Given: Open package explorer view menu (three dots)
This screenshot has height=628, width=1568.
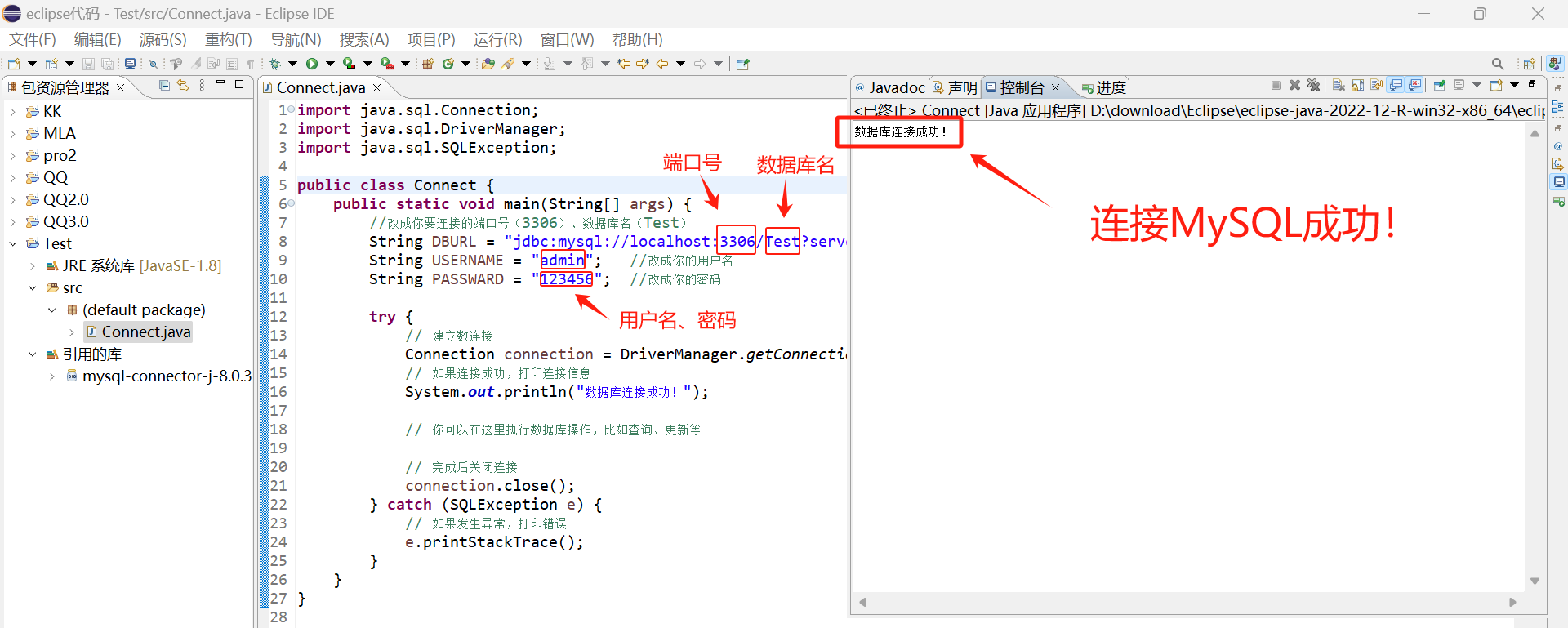Looking at the screenshot, I should click(202, 86).
